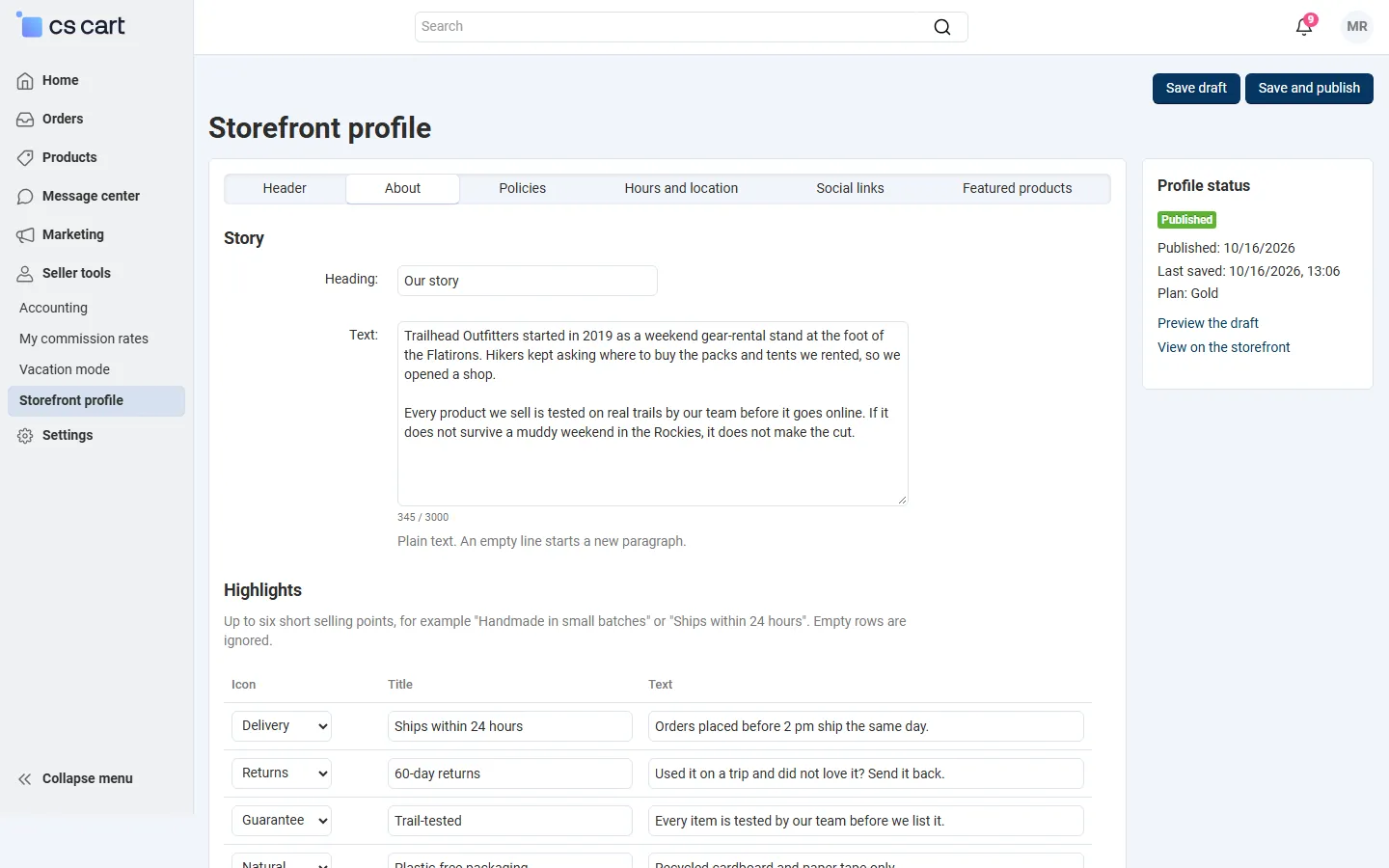Open the MR user avatar menu
The width and height of the screenshot is (1389, 868).
(x=1357, y=26)
